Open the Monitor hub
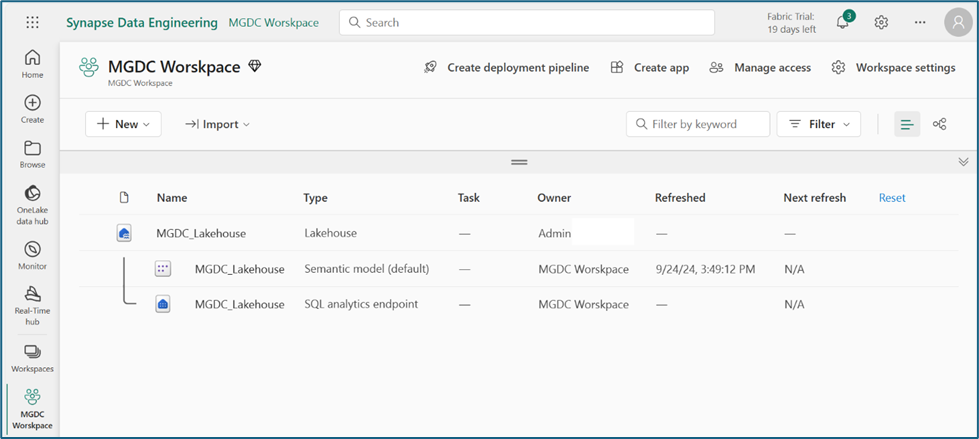 32,255
